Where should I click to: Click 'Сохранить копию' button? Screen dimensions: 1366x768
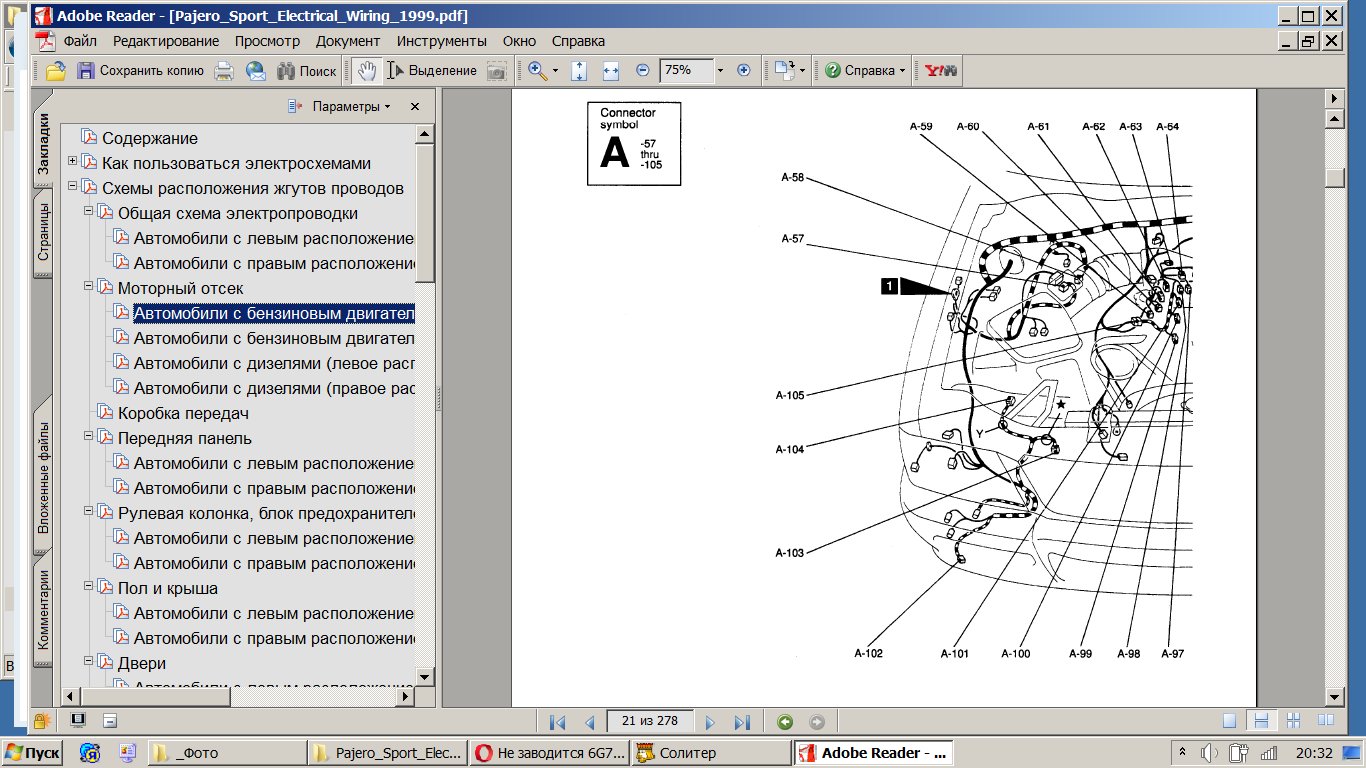[x=140, y=71]
